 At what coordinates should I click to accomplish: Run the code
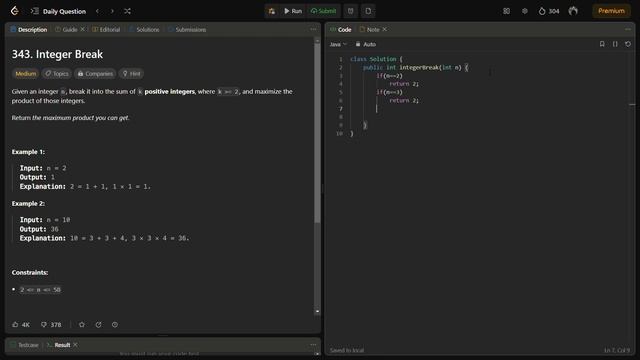(x=293, y=11)
